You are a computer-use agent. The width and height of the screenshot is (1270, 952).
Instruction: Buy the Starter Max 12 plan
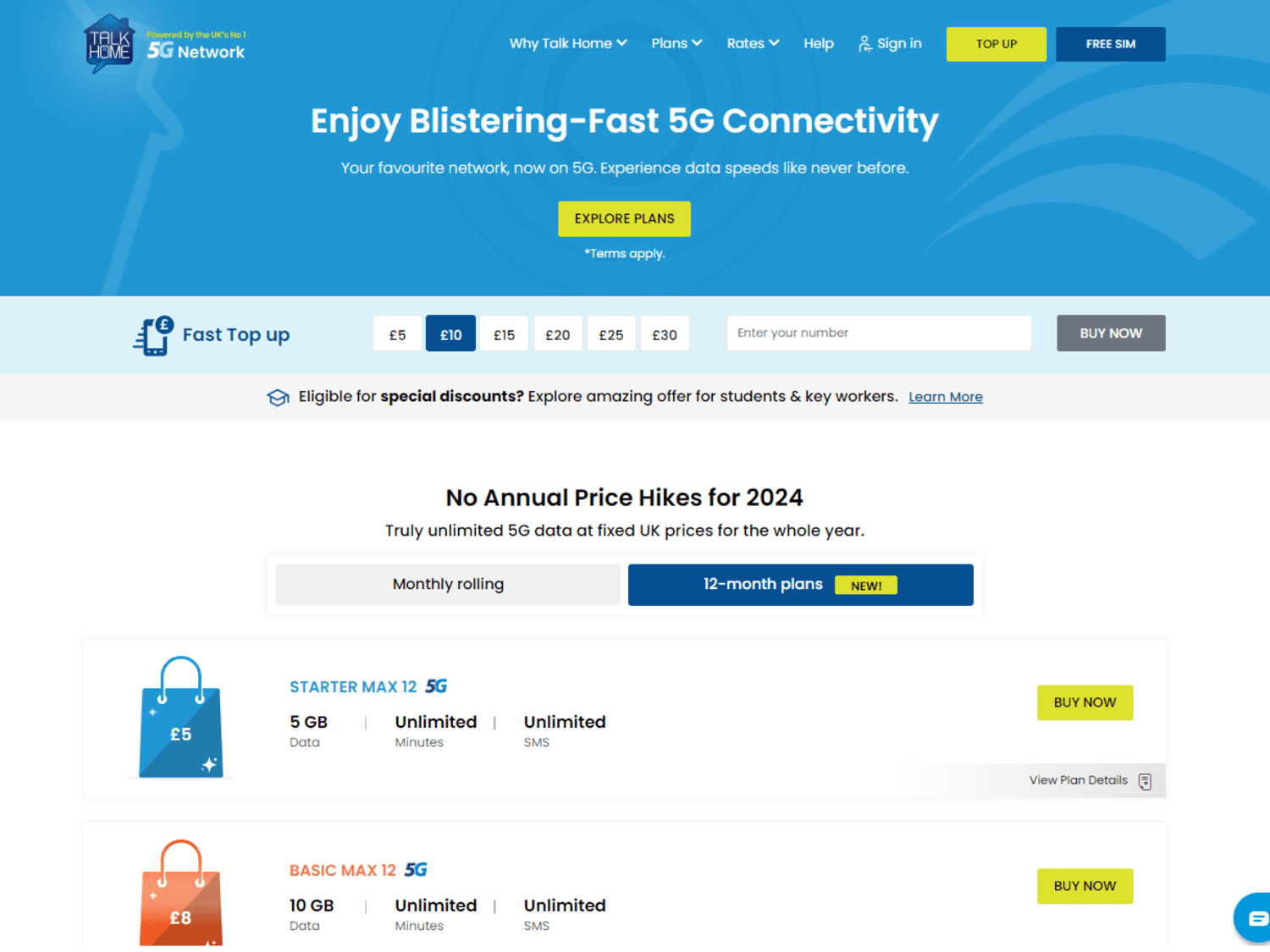1085,702
